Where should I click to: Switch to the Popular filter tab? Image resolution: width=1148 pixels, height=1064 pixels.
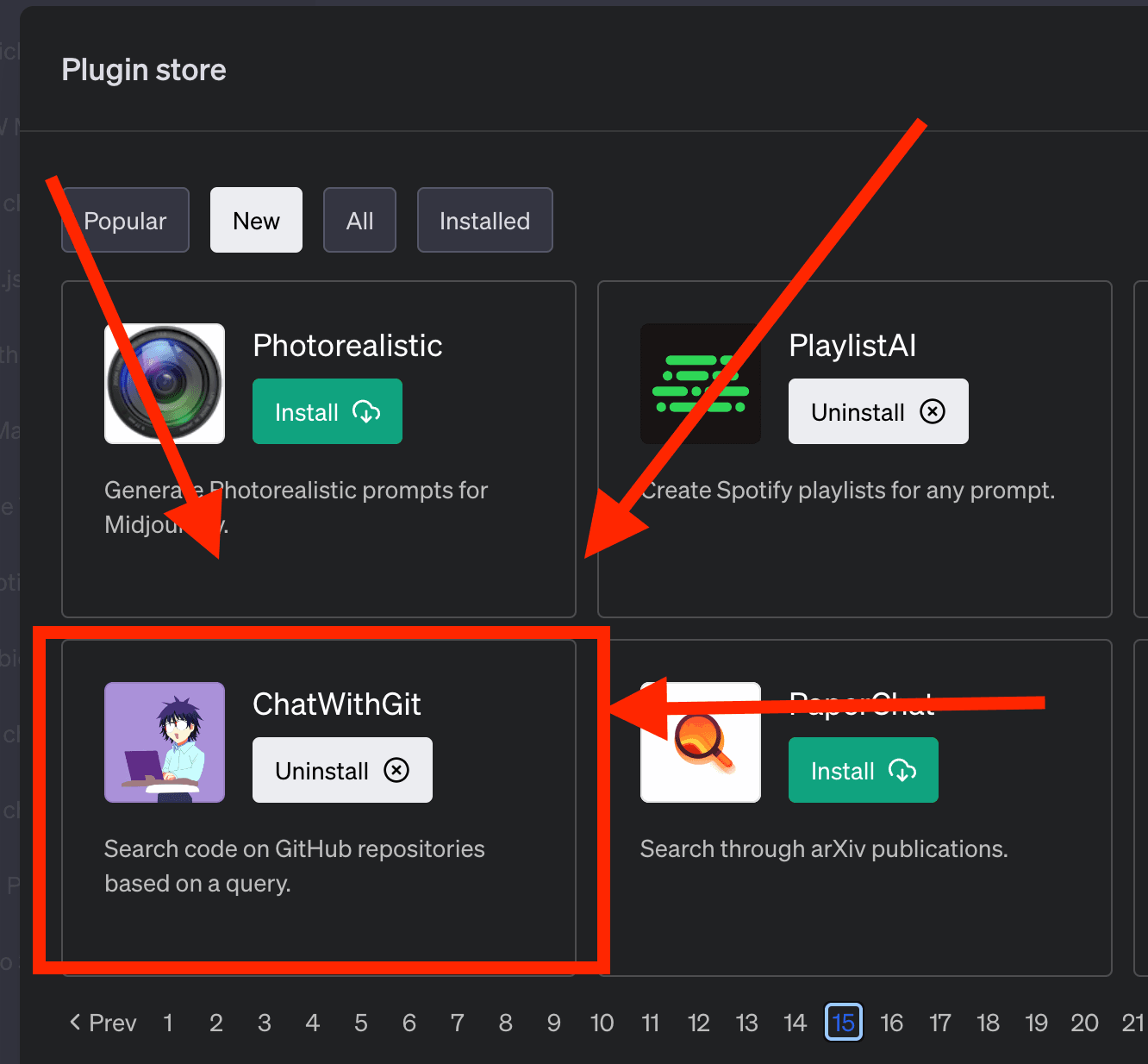pyautogui.click(x=125, y=220)
